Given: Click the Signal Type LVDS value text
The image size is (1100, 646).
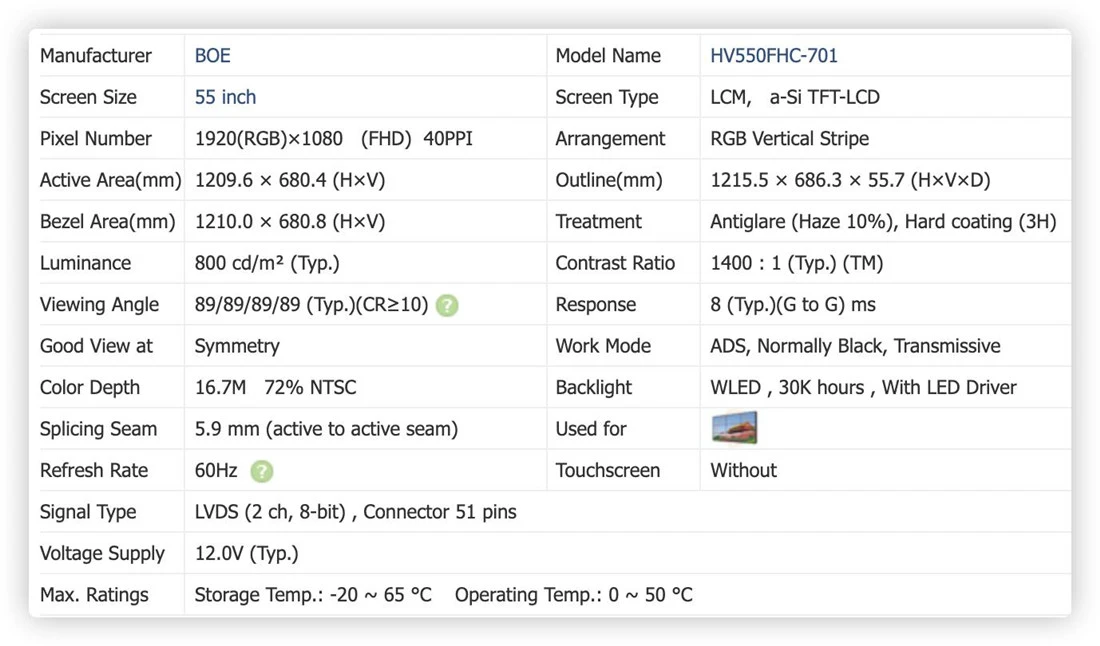Looking at the screenshot, I should (355, 512).
